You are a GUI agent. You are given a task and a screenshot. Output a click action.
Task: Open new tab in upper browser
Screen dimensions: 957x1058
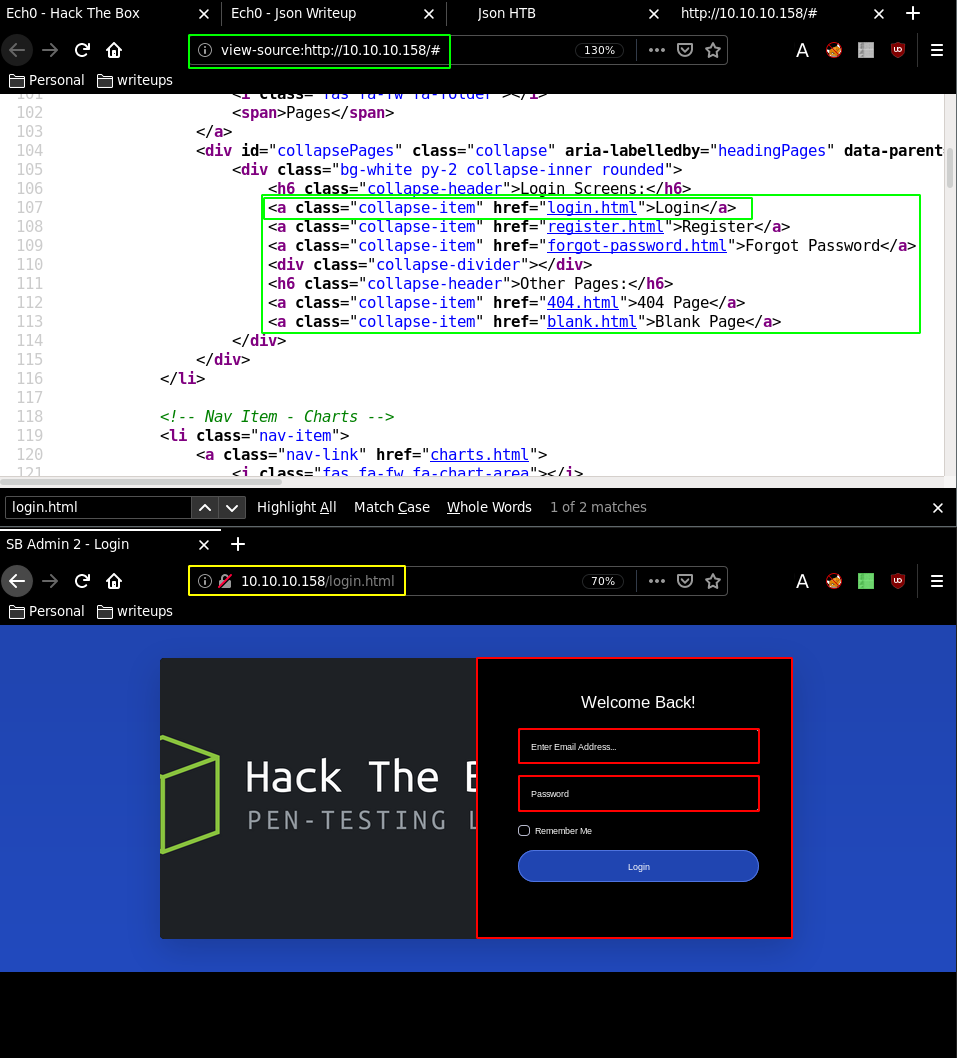point(912,13)
